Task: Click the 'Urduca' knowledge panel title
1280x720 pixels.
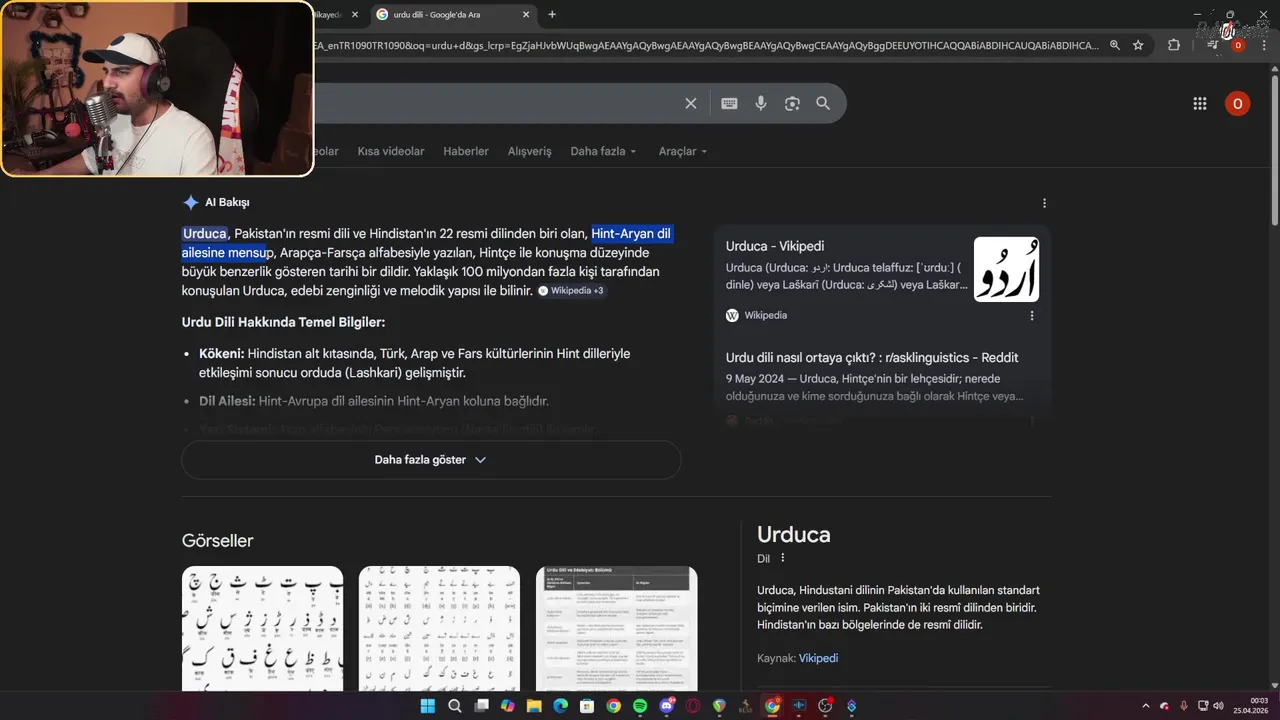Action: click(794, 534)
